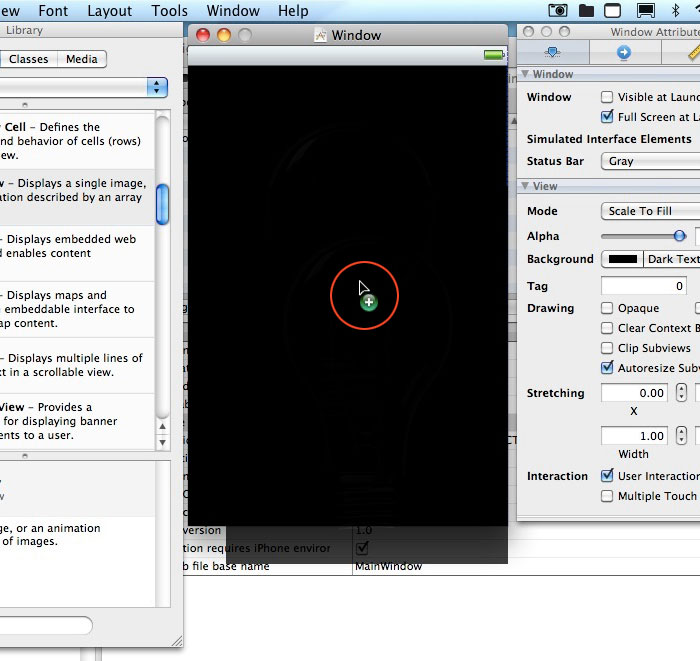700x661 pixels.
Task: Adjust the Alpha slider knob
Action: (679, 236)
